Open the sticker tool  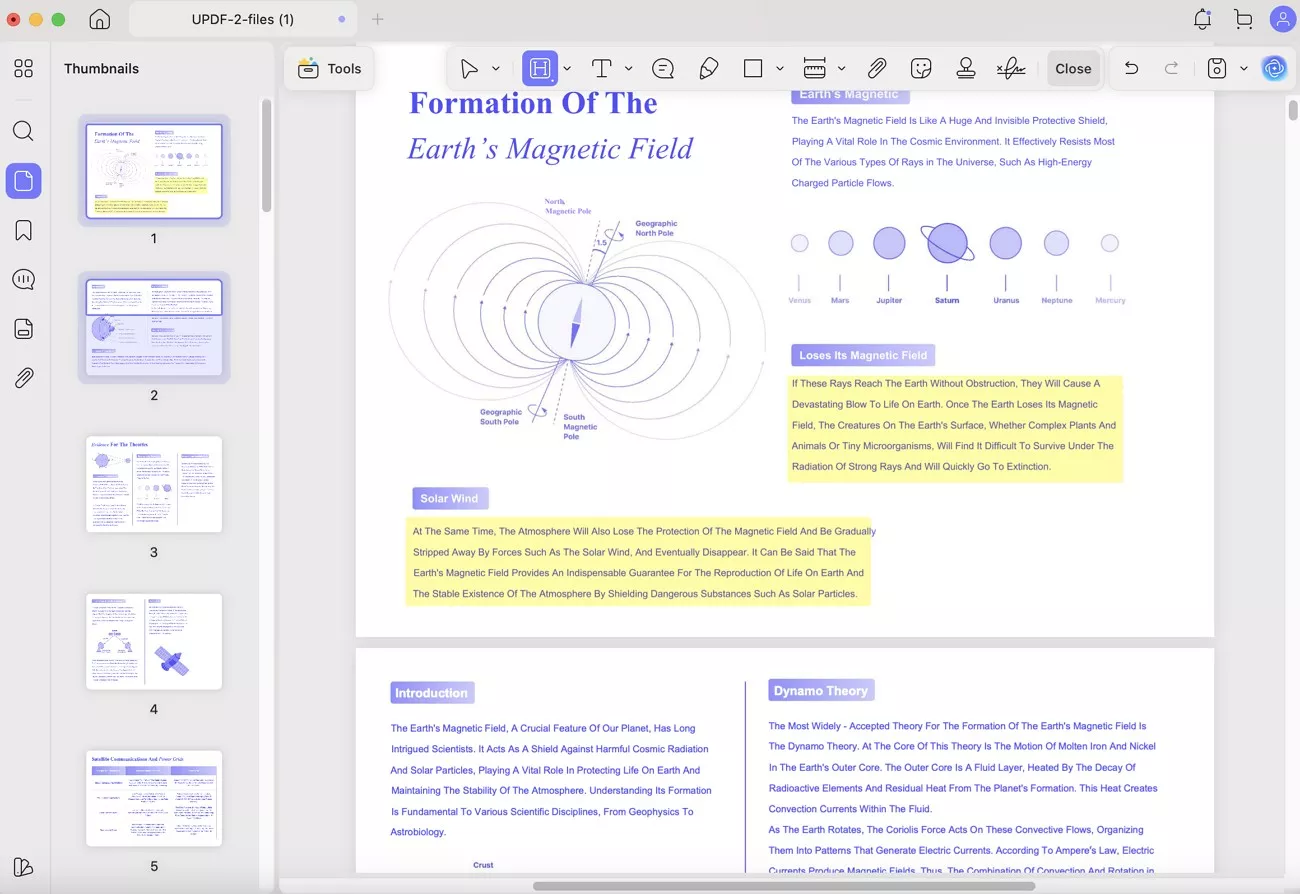pyautogui.click(x=921, y=68)
